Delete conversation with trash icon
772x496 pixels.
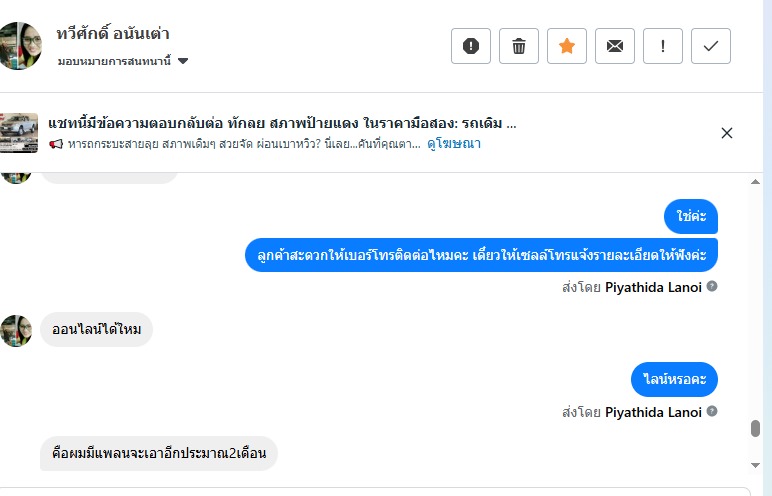click(519, 46)
